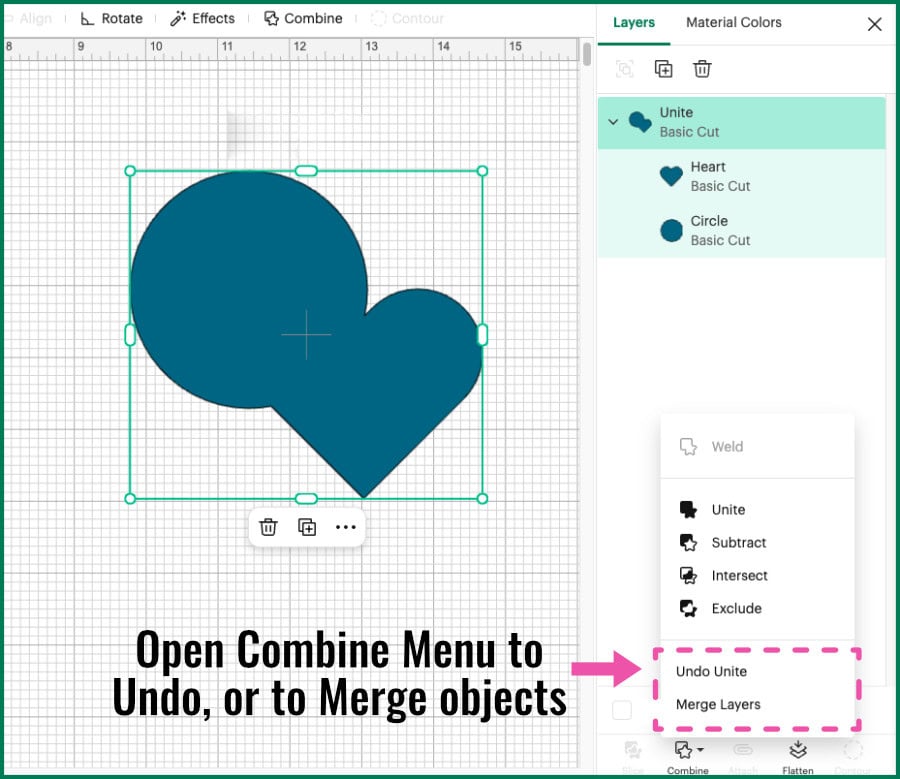This screenshot has height=779, width=900.
Task: Close the Layers panel
Action: click(x=874, y=24)
